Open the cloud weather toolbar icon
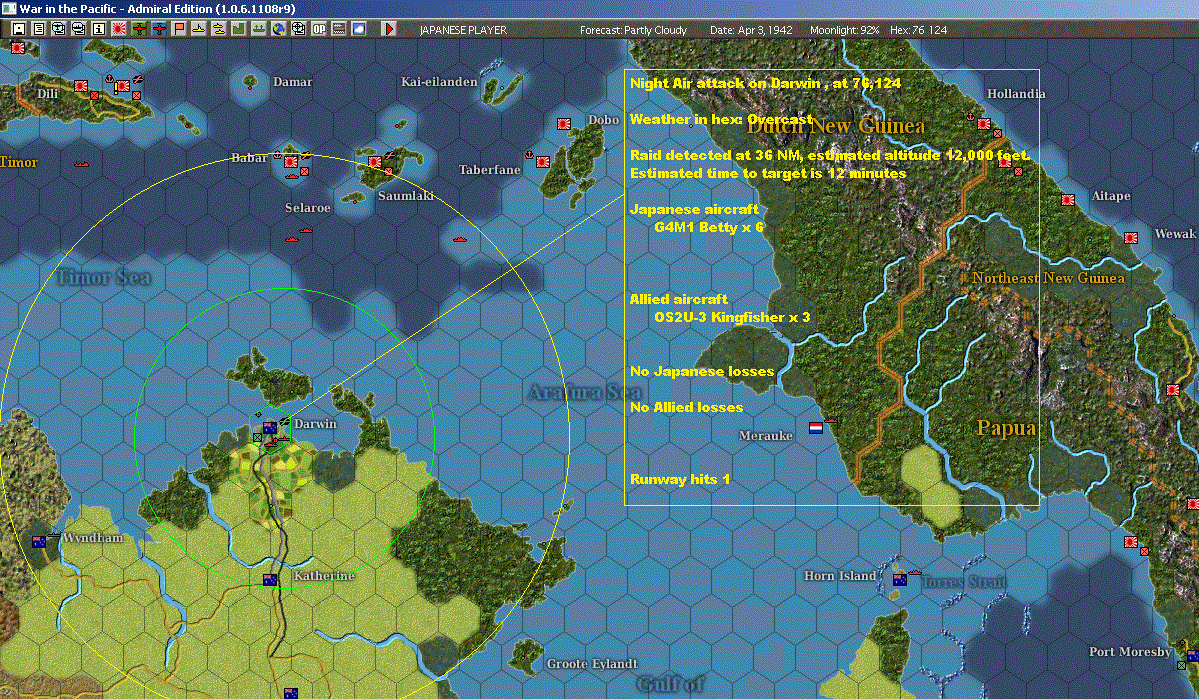 click(x=358, y=29)
